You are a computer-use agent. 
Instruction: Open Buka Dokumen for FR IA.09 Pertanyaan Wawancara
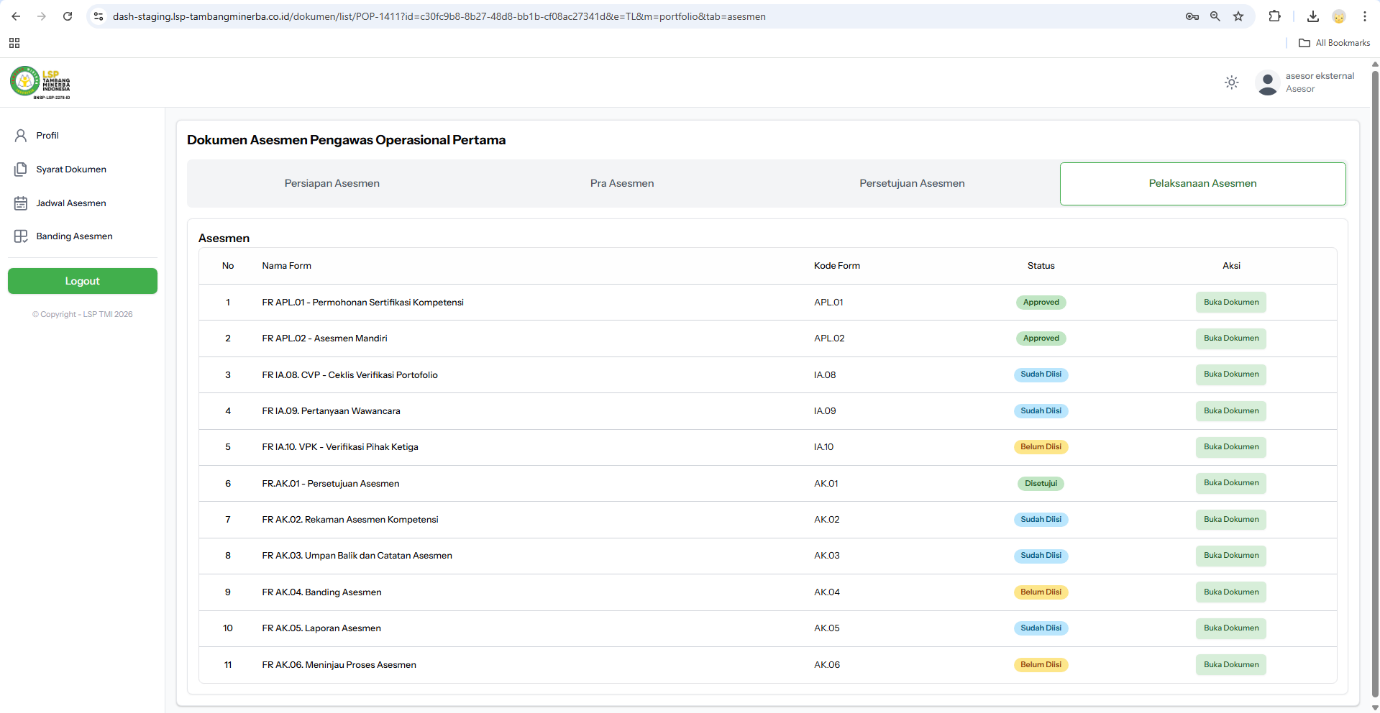(1231, 411)
